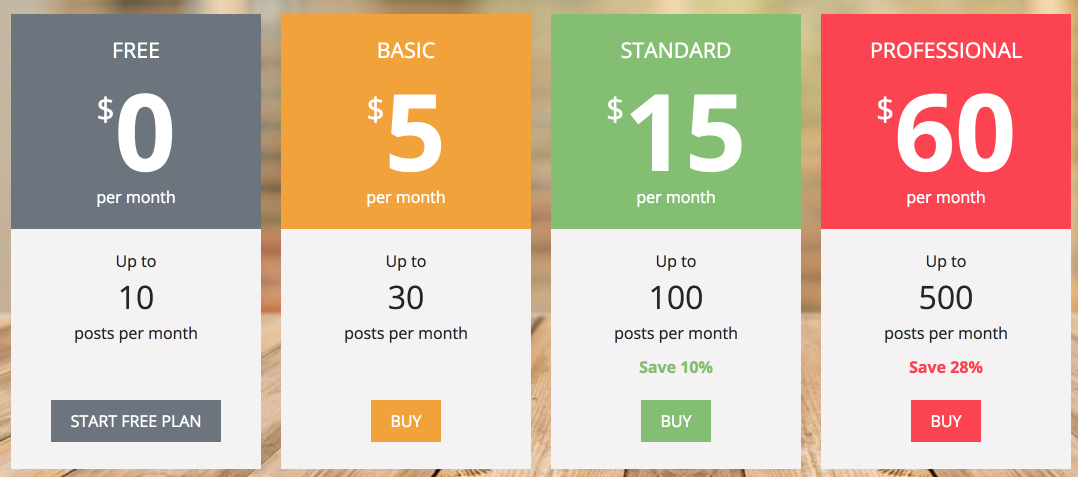This screenshot has height=477, width=1078.
Task: Click the PROFESSIONAL plan title
Action: point(946,50)
